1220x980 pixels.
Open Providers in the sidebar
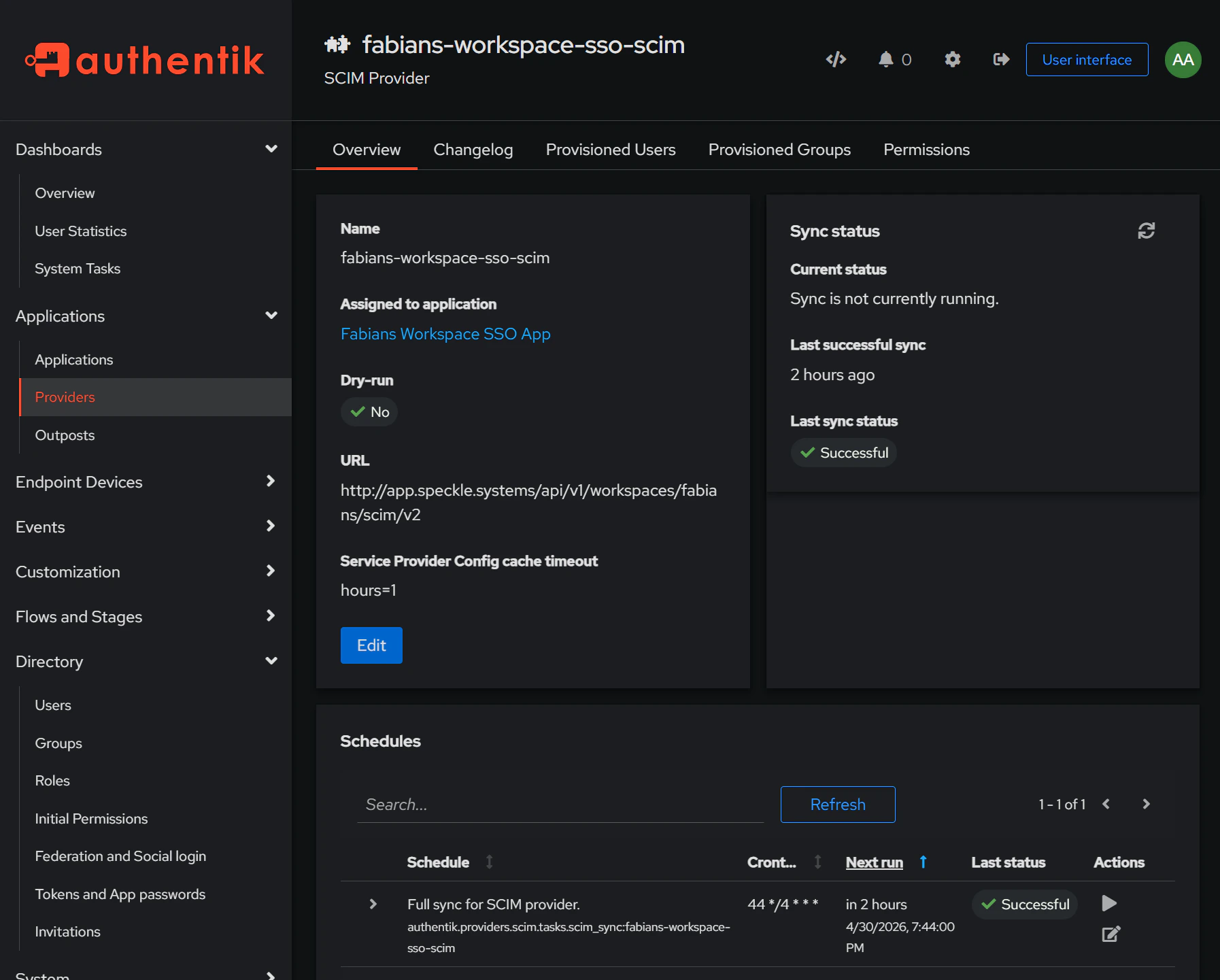(x=156, y=397)
